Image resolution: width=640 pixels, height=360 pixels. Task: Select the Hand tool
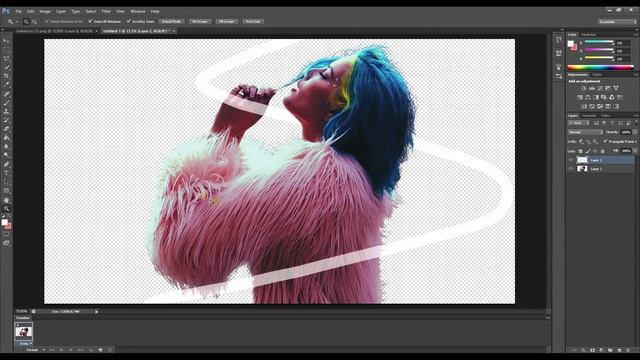coord(6,200)
